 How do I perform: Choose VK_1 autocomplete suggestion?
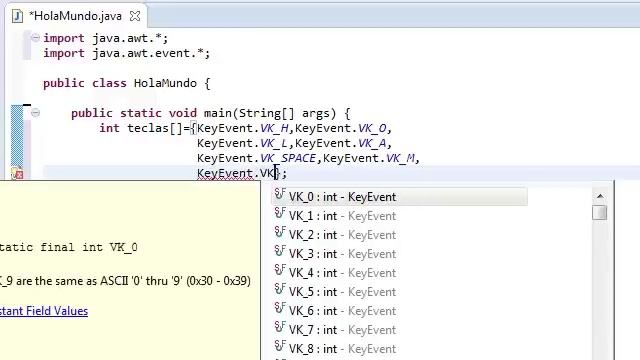coord(400,216)
